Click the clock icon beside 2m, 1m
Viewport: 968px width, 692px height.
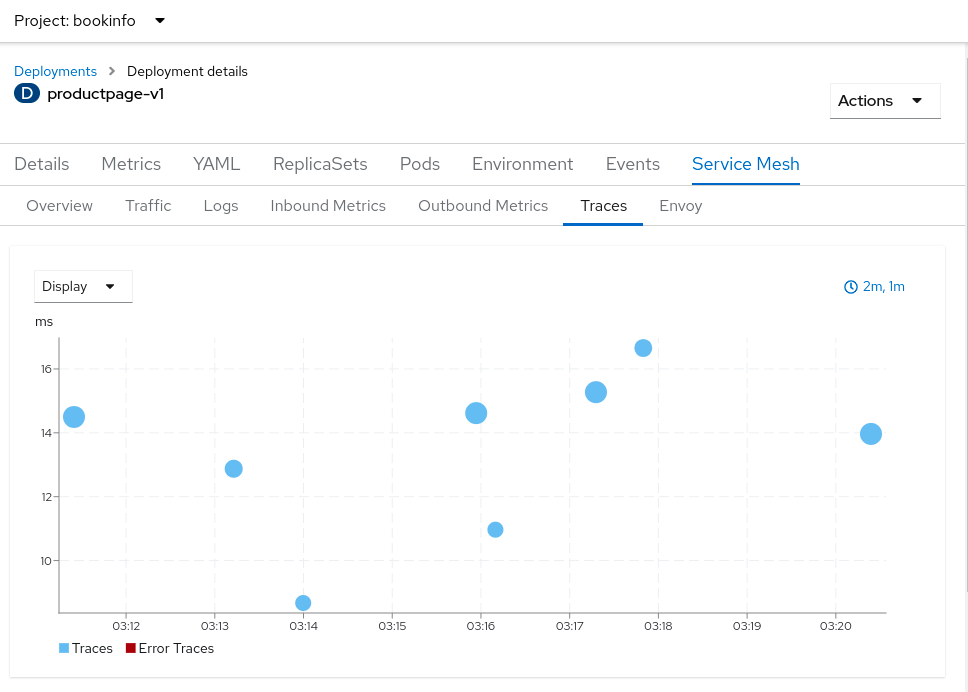(x=851, y=287)
